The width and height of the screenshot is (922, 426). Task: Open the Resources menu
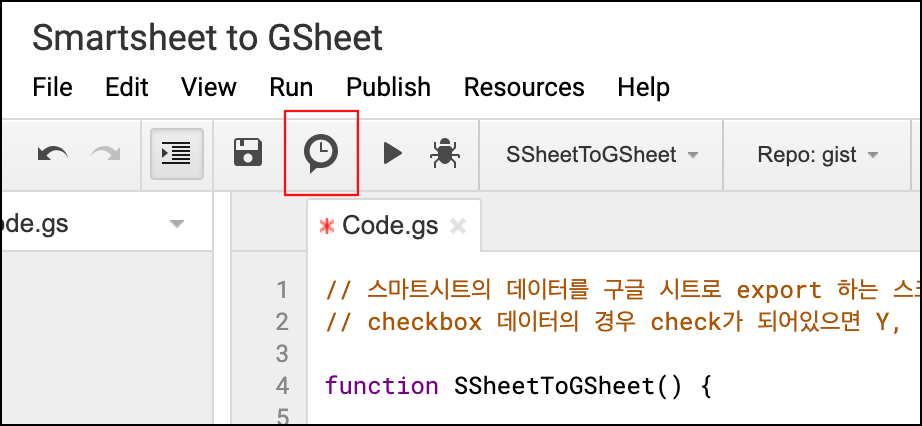(524, 87)
